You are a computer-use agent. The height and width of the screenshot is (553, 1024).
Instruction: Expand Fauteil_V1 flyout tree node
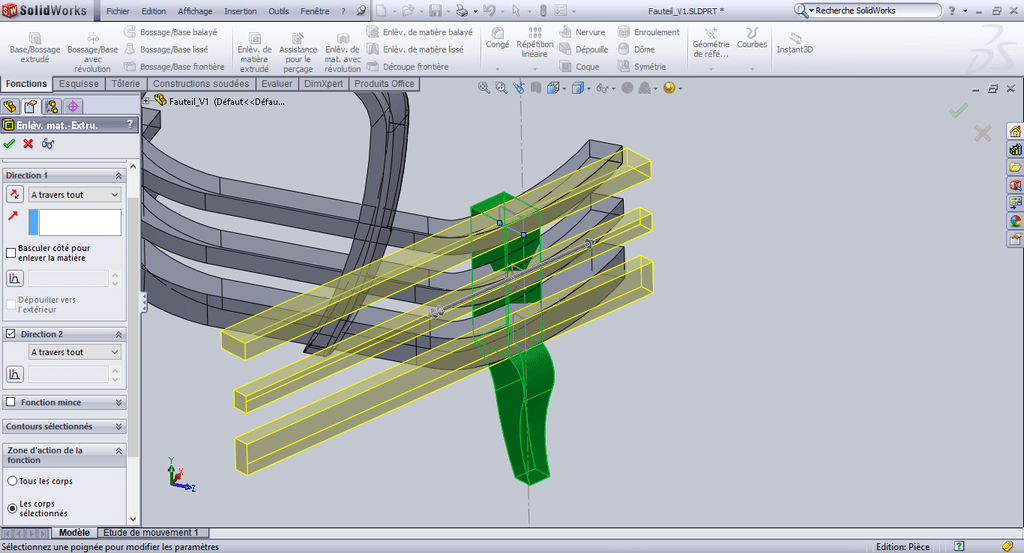click(147, 101)
